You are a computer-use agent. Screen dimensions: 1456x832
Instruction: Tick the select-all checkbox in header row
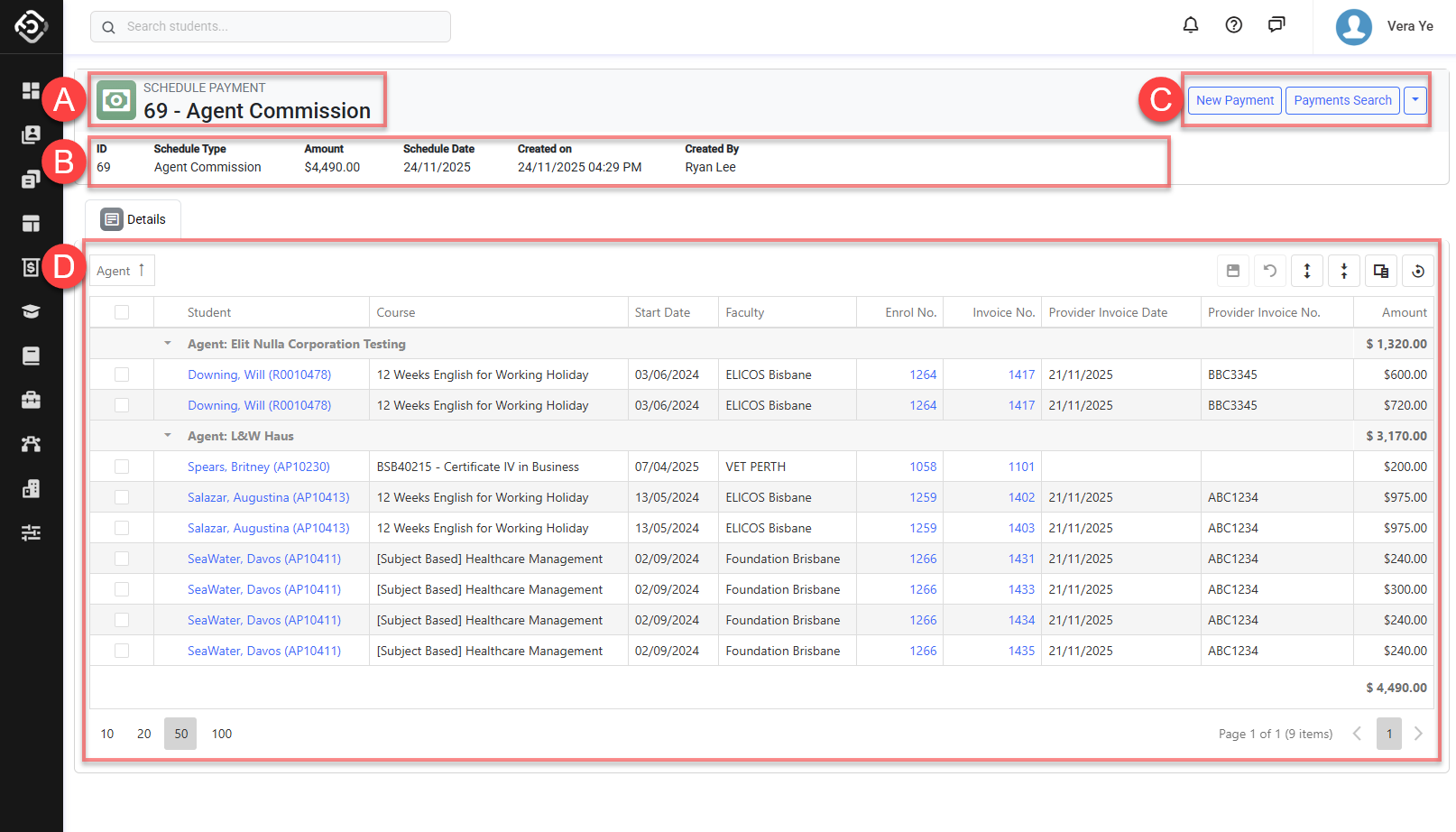(x=122, y=312)
